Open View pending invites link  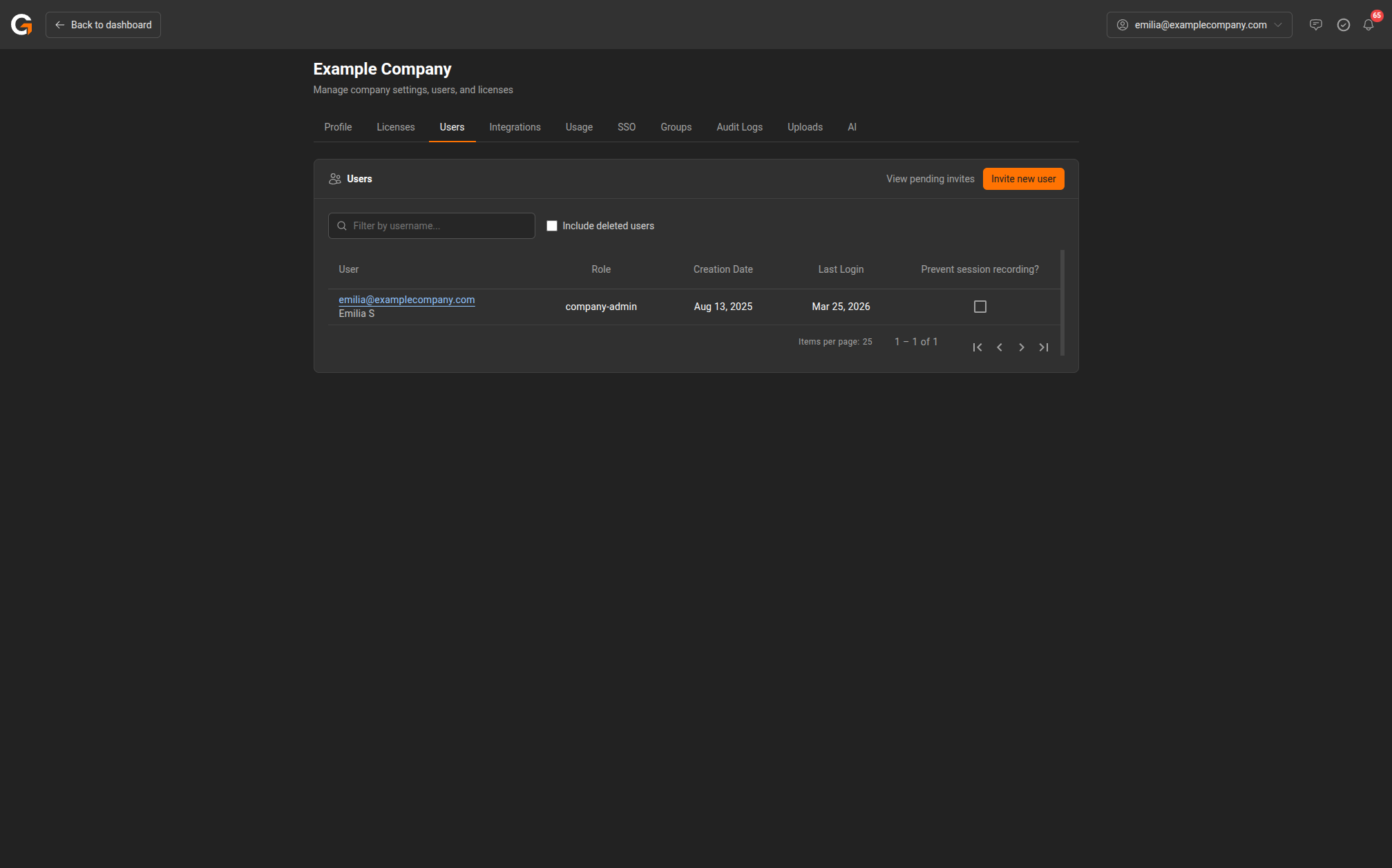click(930, 179)
